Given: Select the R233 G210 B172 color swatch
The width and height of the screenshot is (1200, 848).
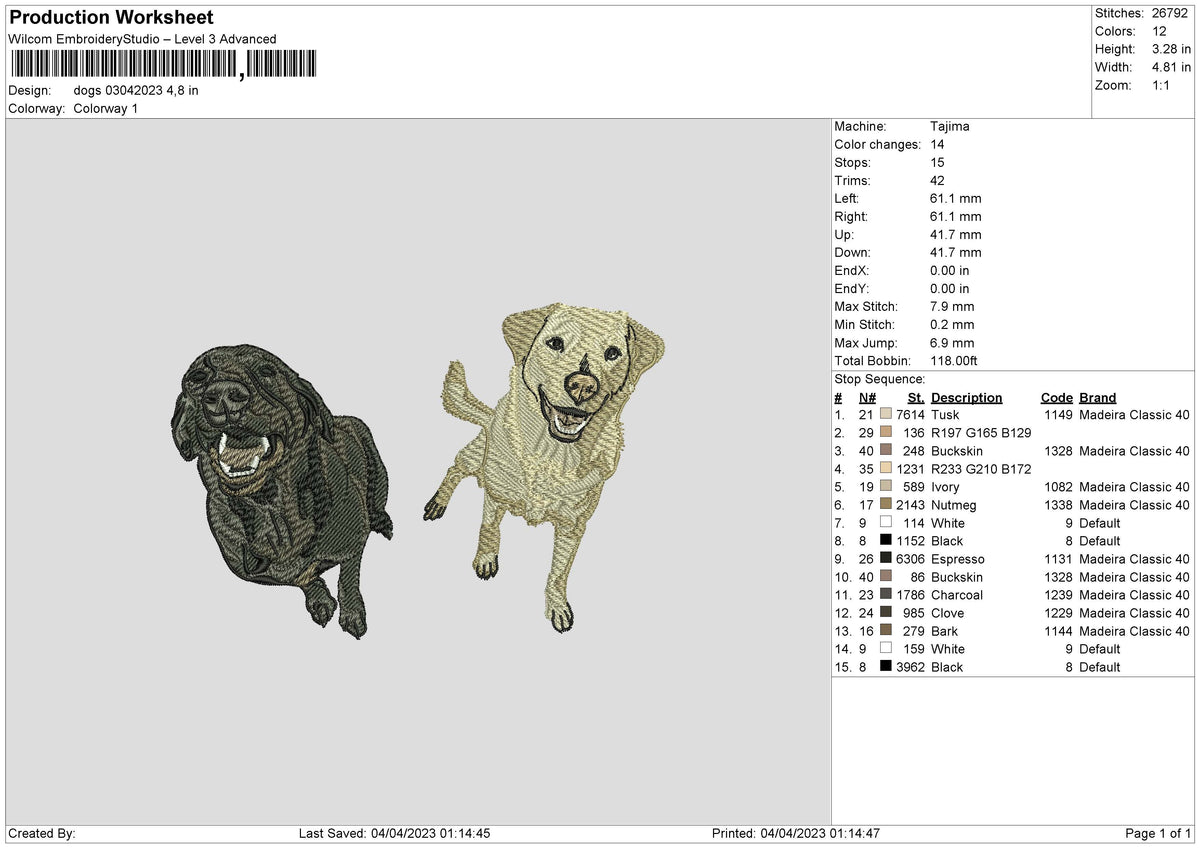Looking at the screenshot, I should 886,468.
